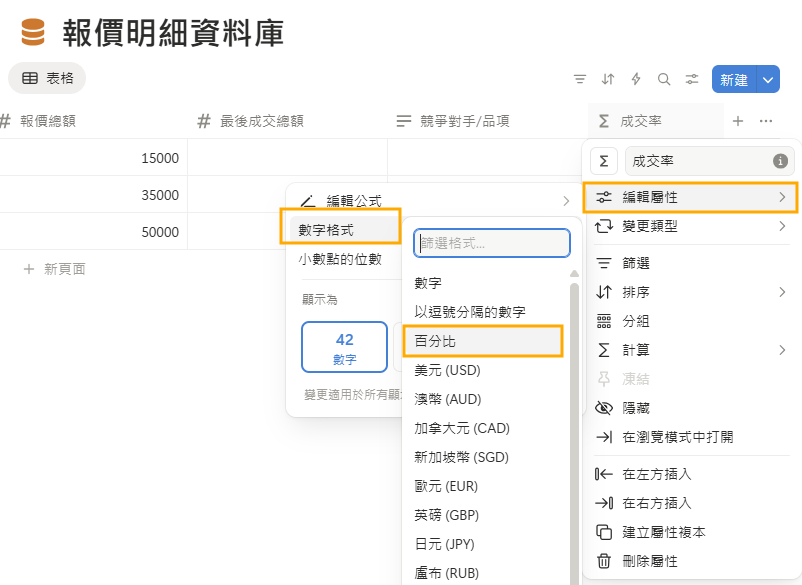Open view settings sliders icon
This screenshot has width=802, height=585.
pos(692,79)
